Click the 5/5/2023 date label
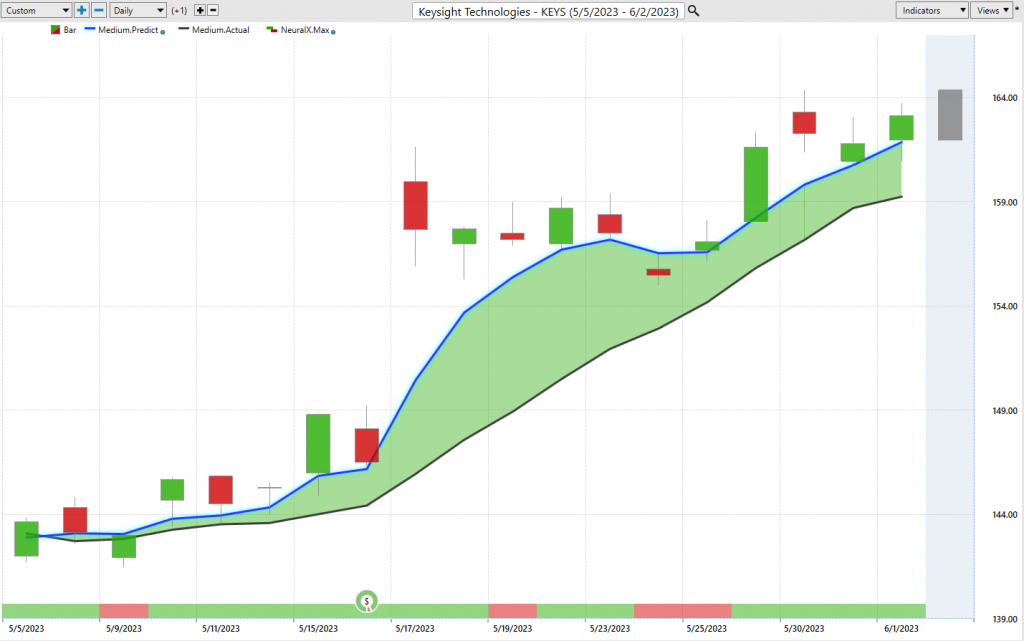Screen dimensions: 1024x641 click(26, 629)
